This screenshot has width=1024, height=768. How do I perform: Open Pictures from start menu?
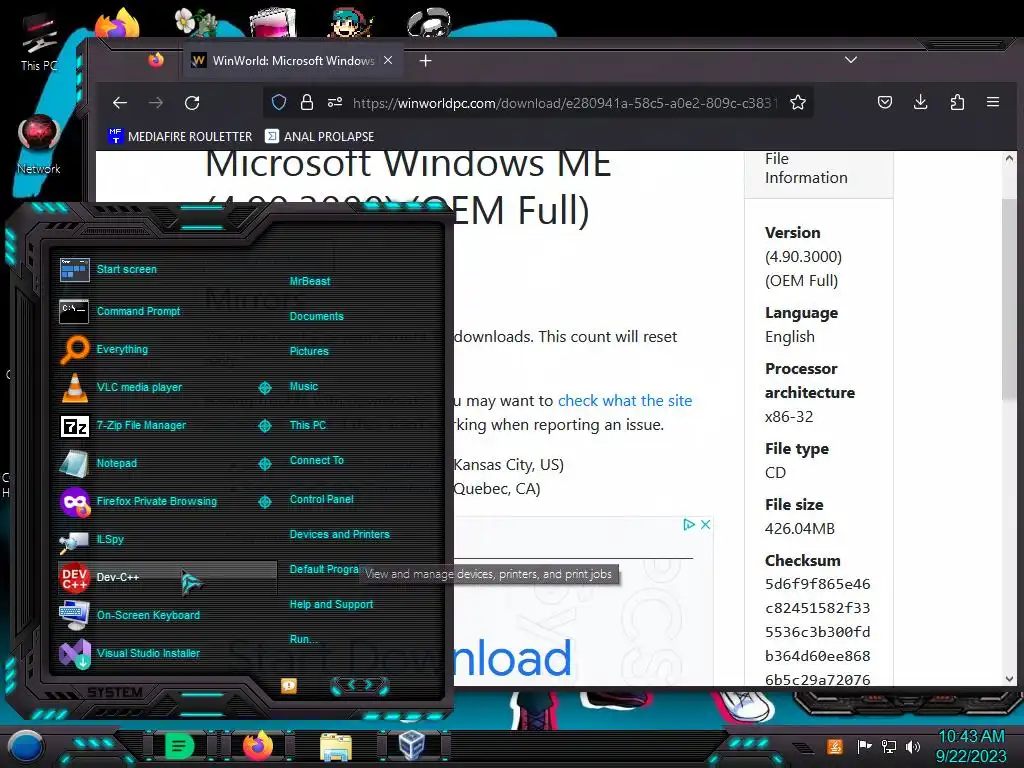coord(309,351)
